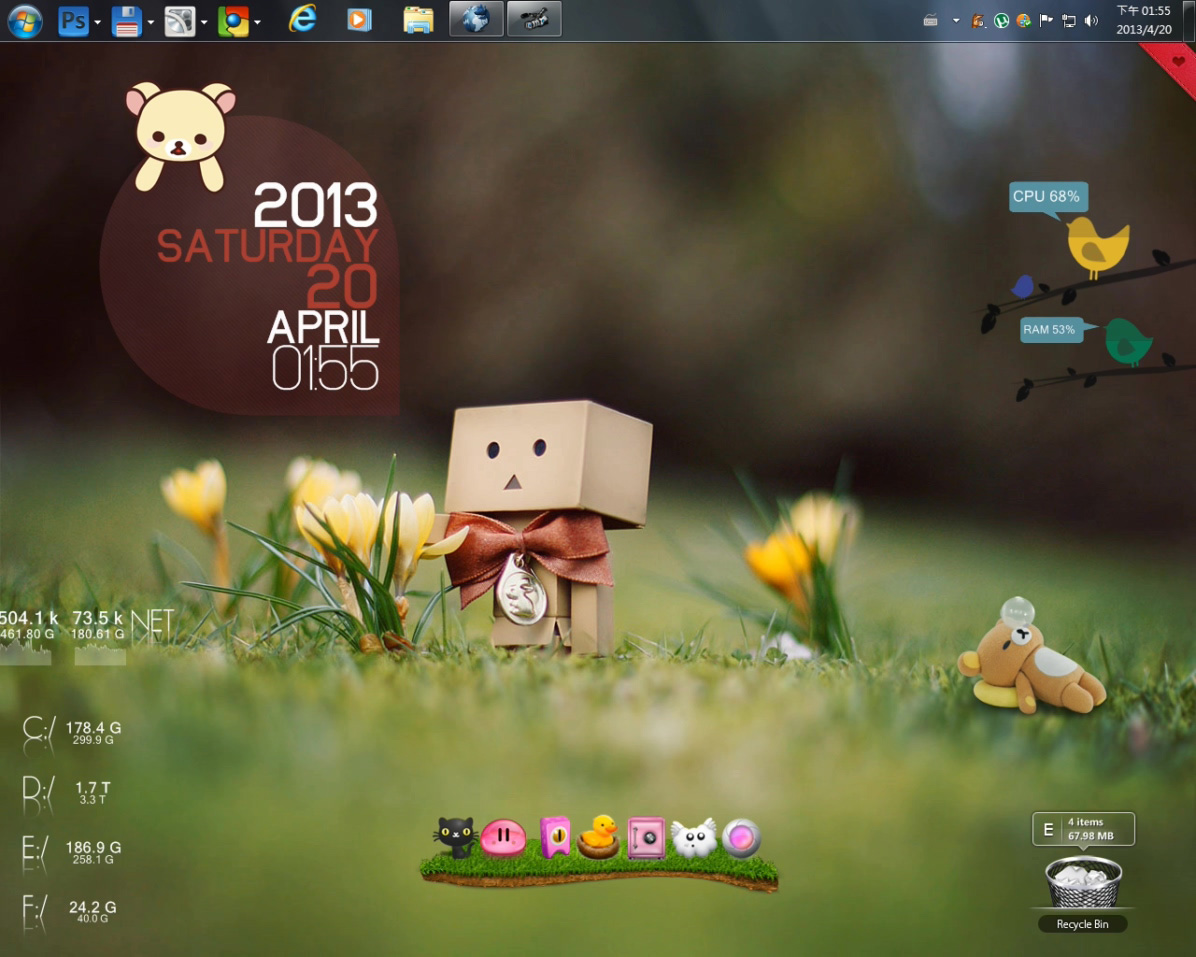Mute sound via the volume tray icon

(x=1090, y=20)
